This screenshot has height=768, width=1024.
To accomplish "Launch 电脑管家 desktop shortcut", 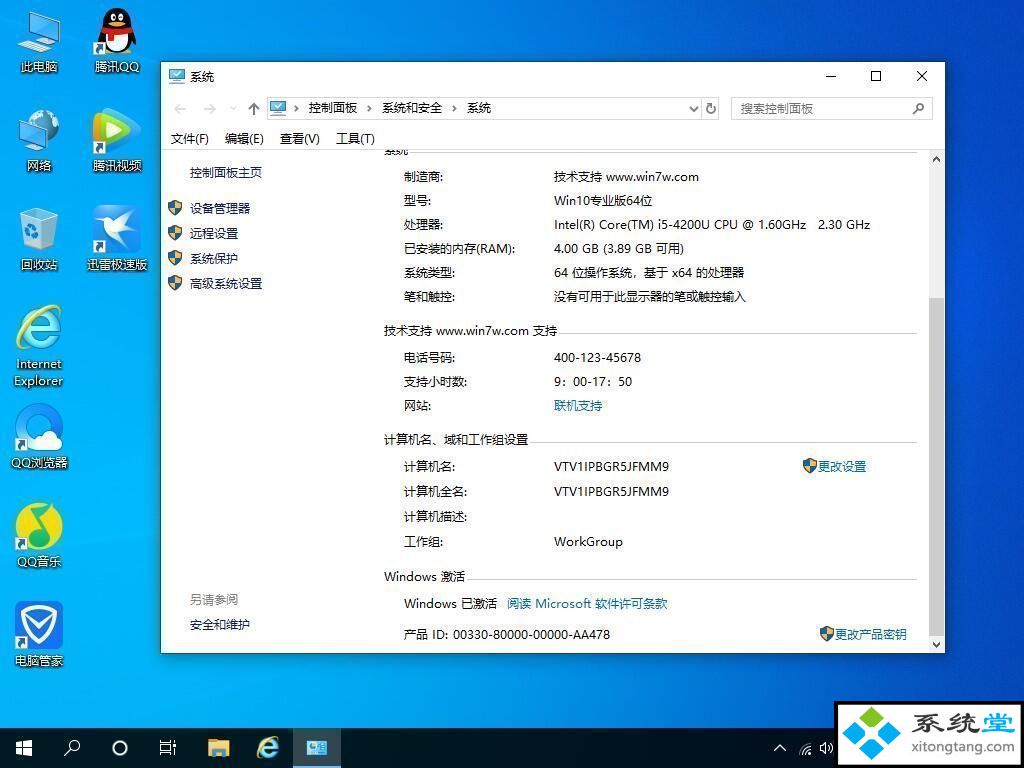I will coord(39,635).
